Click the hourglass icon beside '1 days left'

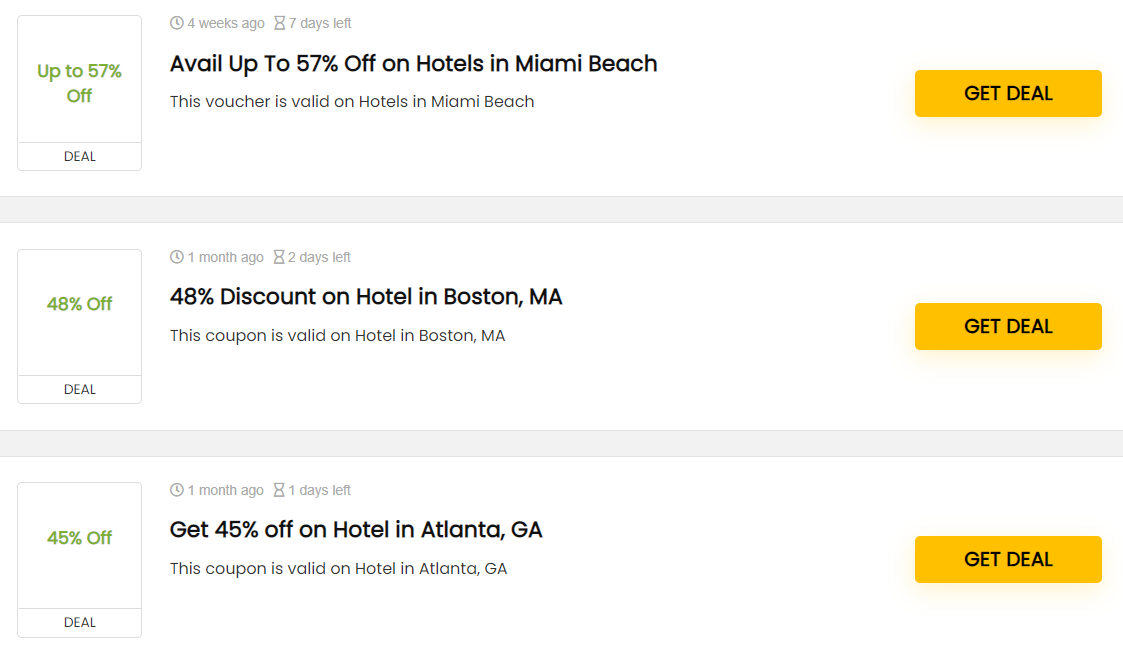[x=279, y=490]
